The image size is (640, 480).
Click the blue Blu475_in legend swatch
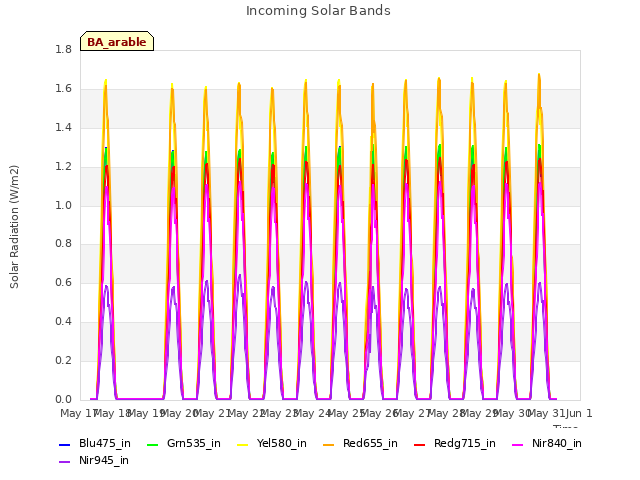(x=65, y=444)
